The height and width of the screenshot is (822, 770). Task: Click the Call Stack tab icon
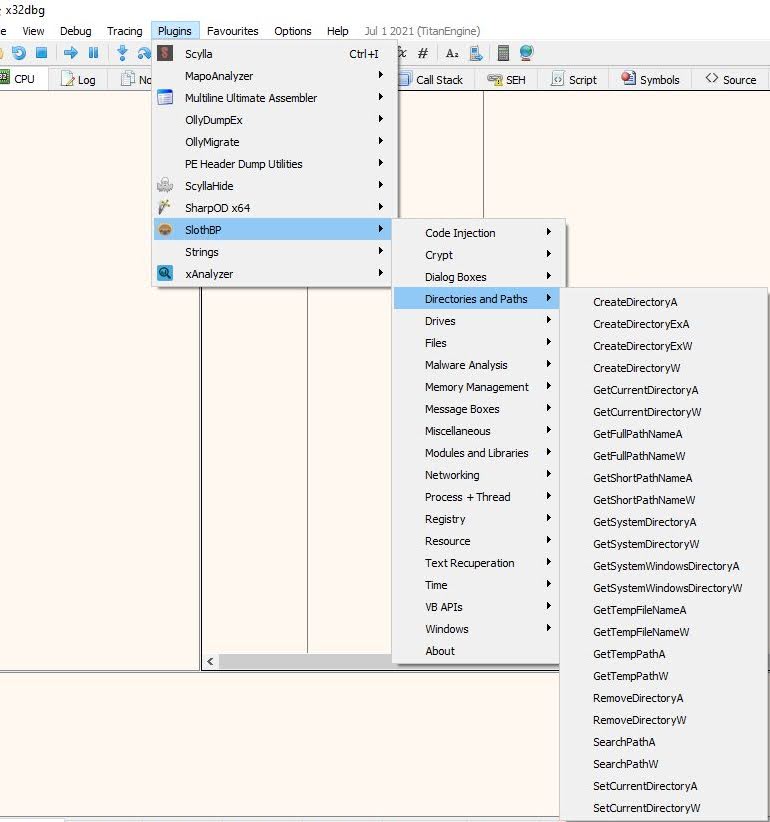(405, 79)
